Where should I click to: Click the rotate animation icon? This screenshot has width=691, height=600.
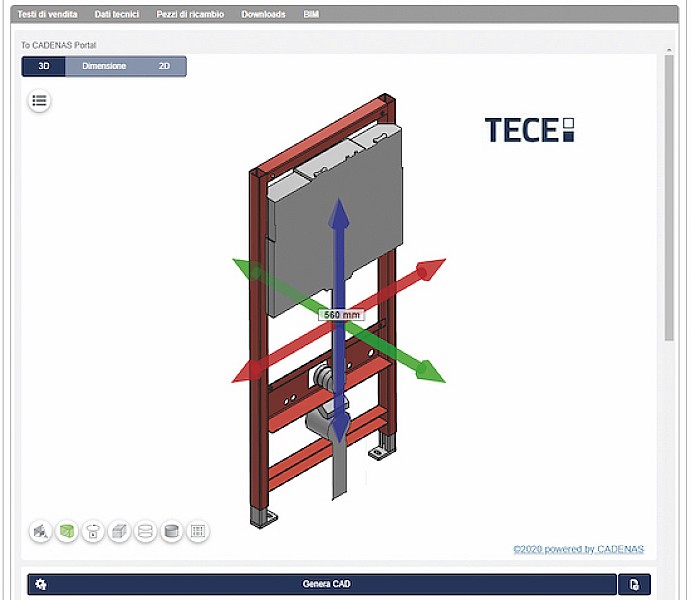pyautogui.click(x=93, y=532)
